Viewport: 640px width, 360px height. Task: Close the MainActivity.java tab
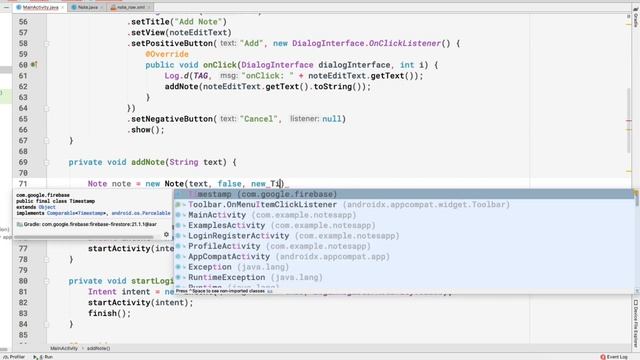pyautogui.click(x=62, y=7)
